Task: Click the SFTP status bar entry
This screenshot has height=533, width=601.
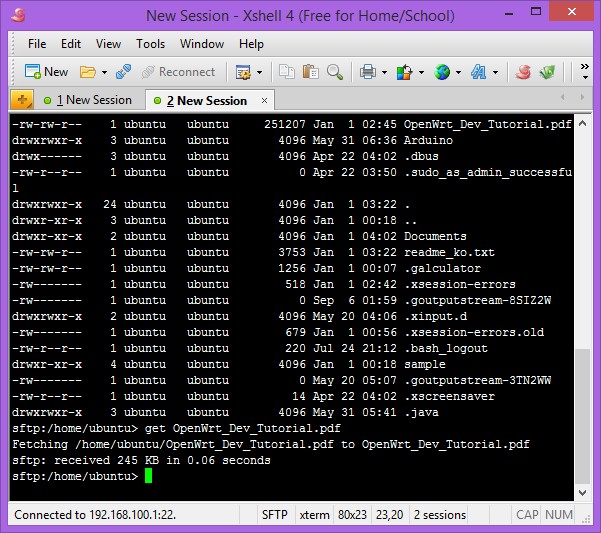Action: tap(274, 515)
